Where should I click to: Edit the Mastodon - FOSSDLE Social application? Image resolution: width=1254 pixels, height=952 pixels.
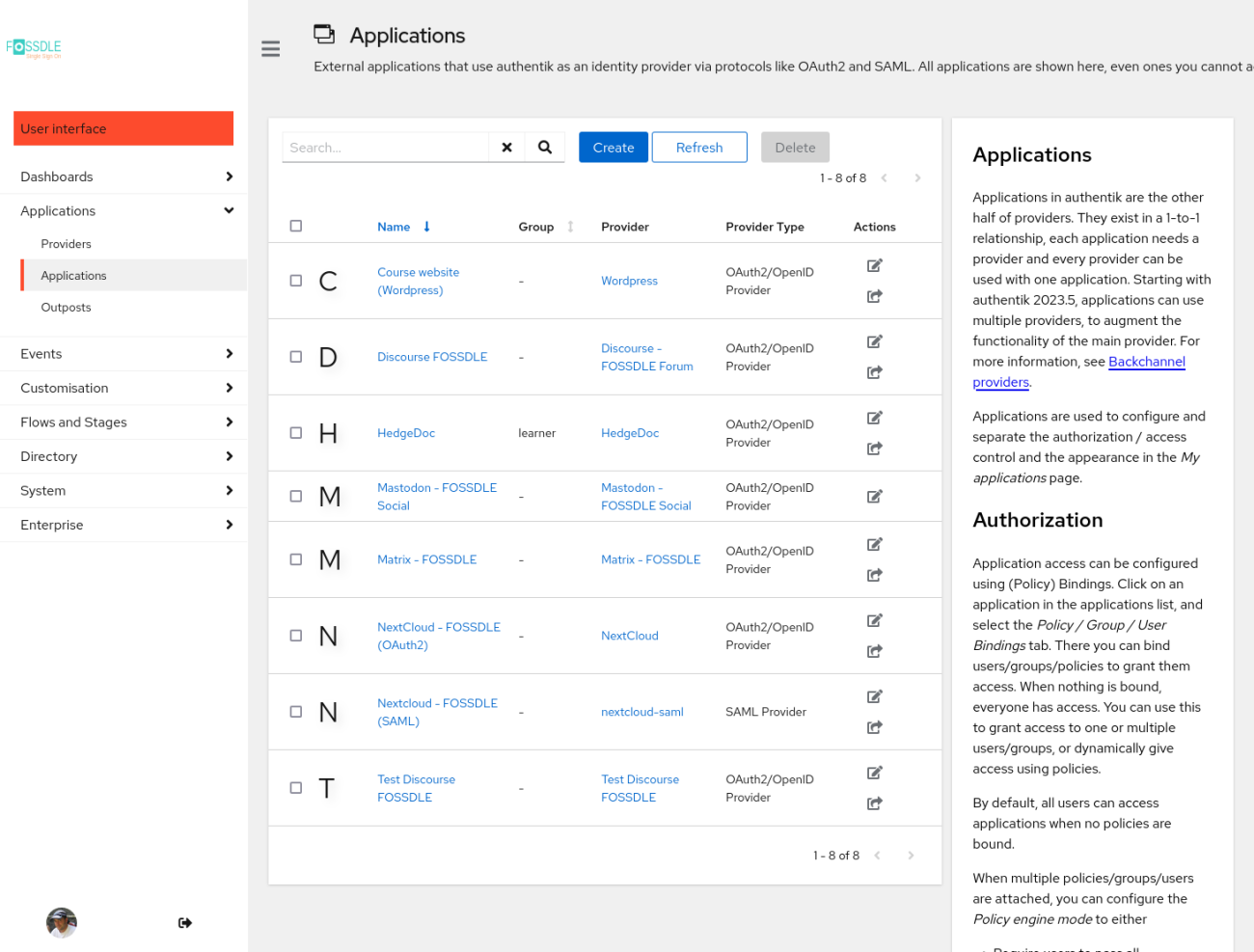875,497
